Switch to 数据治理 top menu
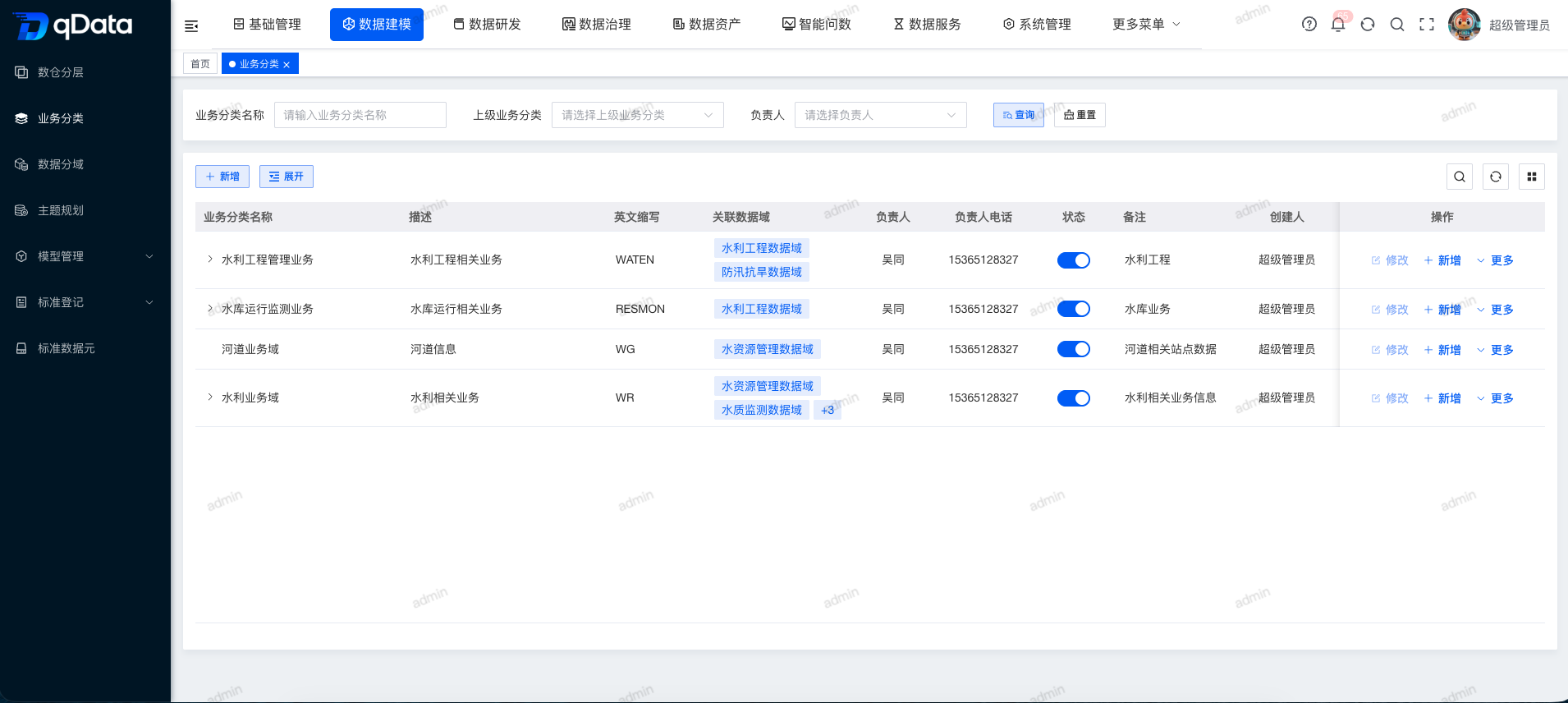Image resolution: width=1568 pixels, height=703 pixels. point(597,25)
